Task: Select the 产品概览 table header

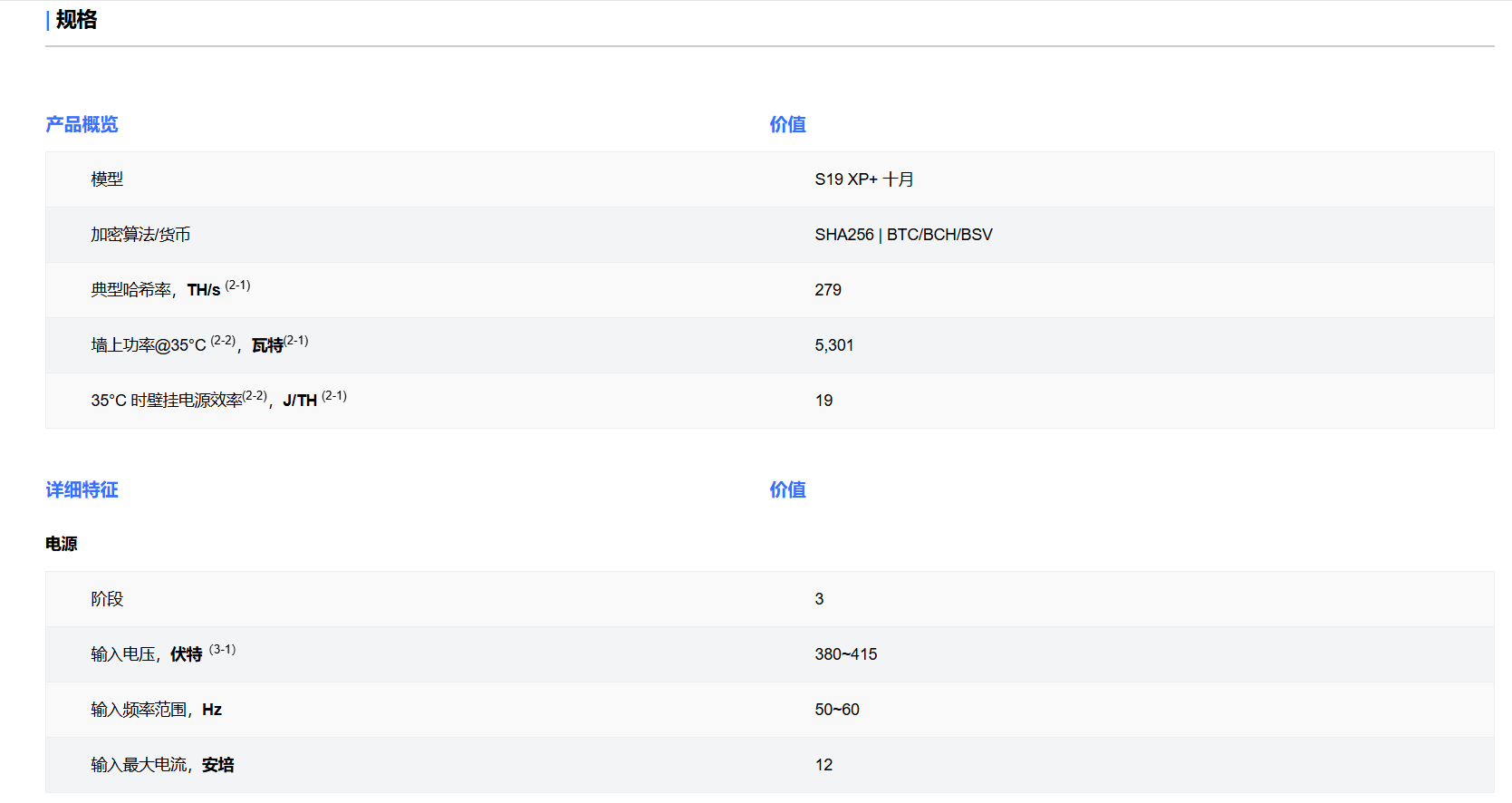Action: [82, 124]
